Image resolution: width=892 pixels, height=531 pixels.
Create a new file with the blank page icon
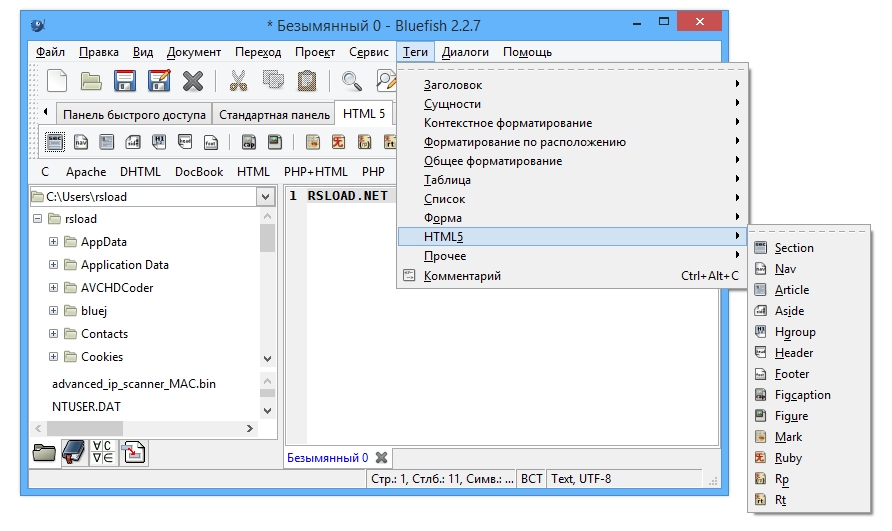click(56, 81)
